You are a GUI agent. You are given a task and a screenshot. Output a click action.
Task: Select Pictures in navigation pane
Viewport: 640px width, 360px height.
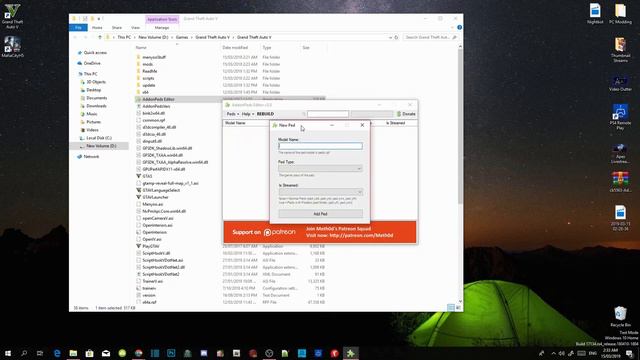pyautogui.click(x=93, y=122)
